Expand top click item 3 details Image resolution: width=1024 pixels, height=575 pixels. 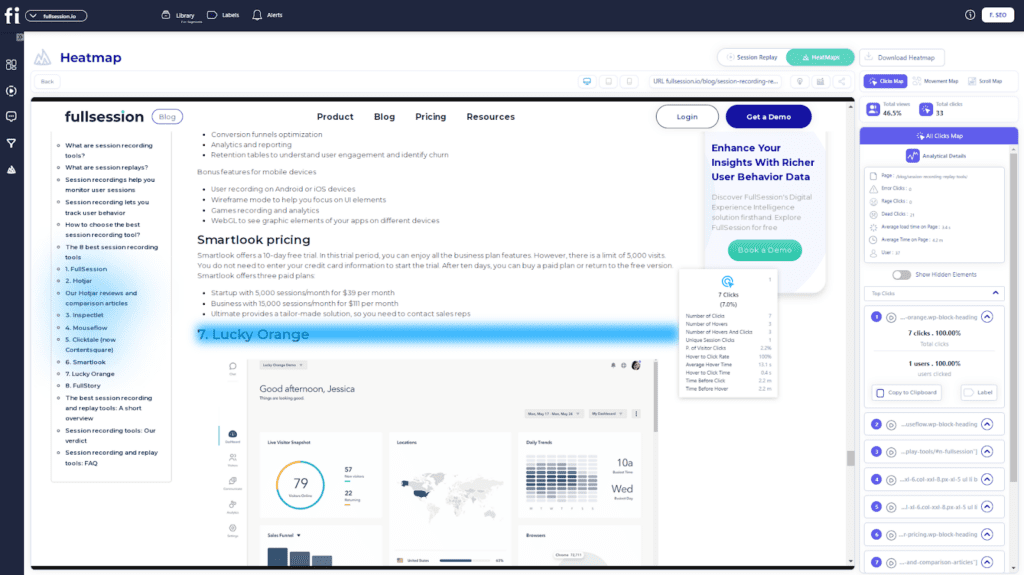coord(987,452)
